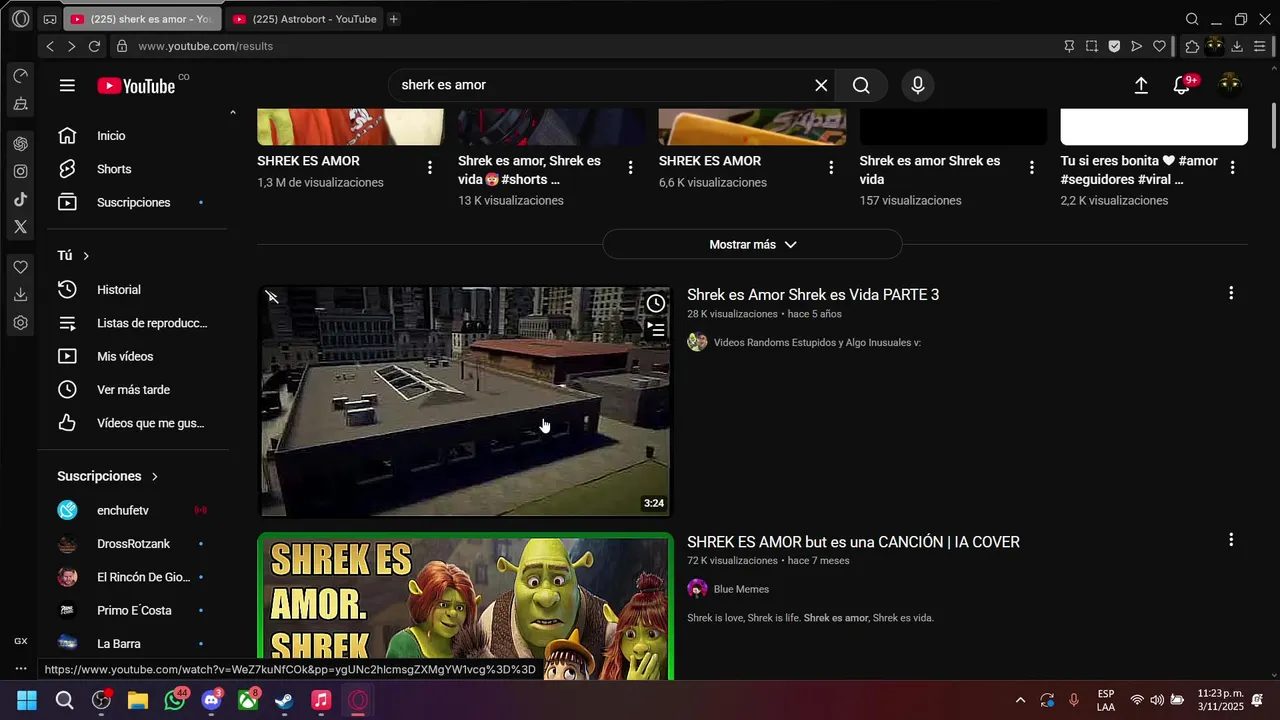Start voice search with the microphone icon
Screen dimensions: 1280x720
point(918,85)
